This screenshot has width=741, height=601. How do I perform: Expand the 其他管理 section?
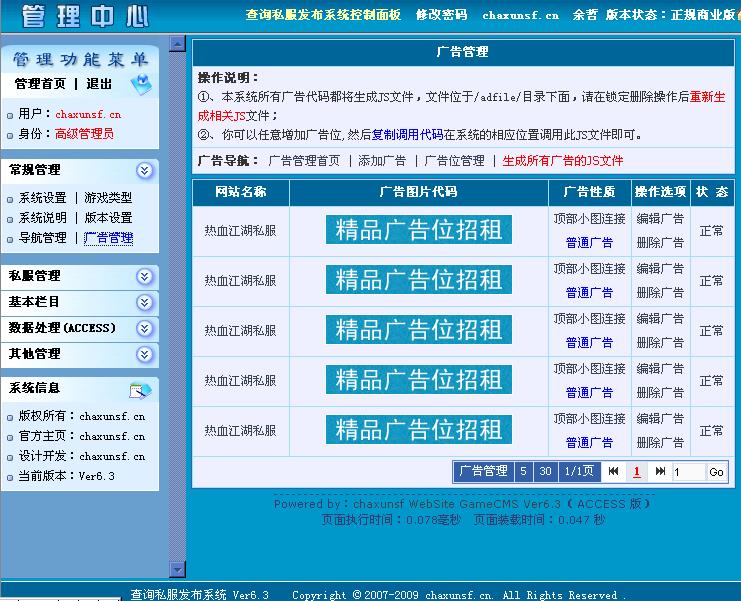146,355
